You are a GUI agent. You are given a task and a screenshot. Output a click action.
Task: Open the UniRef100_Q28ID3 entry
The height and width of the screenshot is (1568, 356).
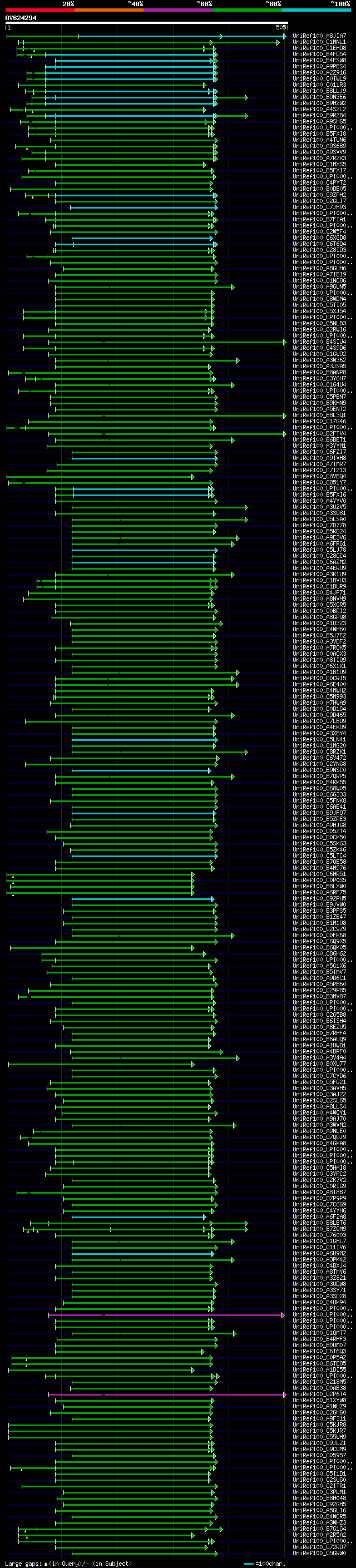click(x=319, y=250)
